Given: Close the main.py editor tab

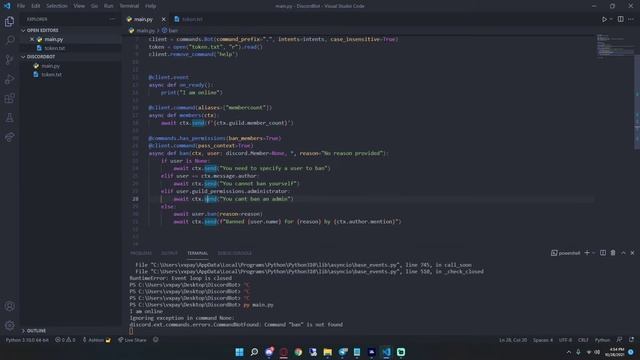Looking at the screenshot, I should (164, 19).
